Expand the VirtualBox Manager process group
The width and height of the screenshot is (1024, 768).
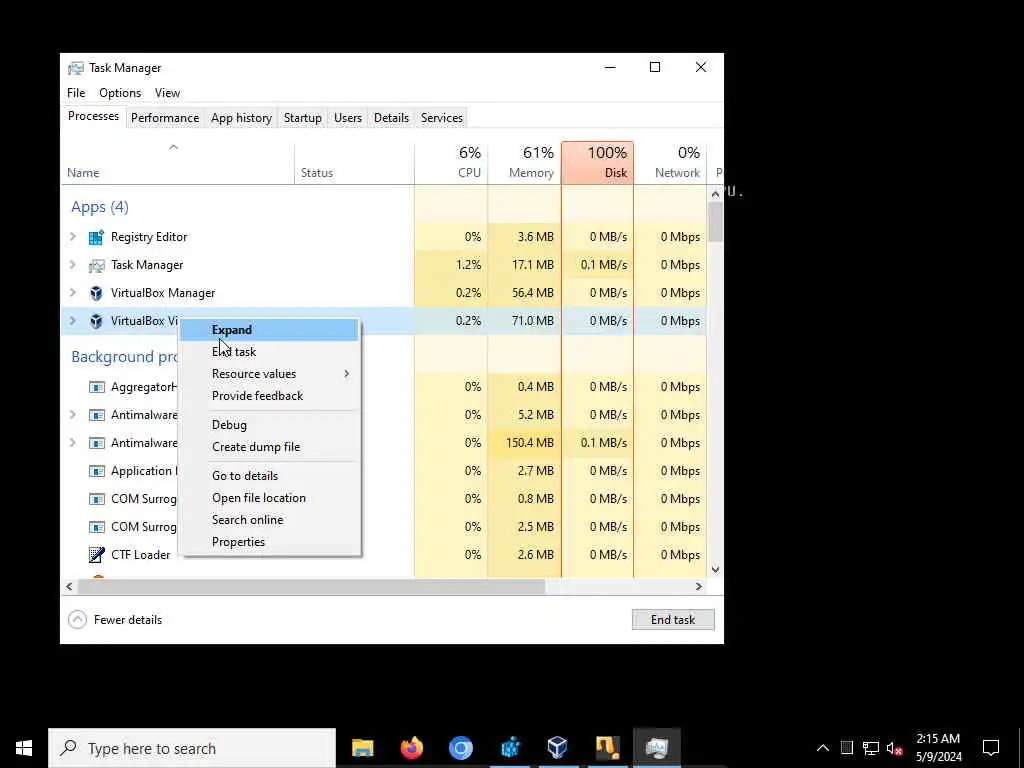[x=73, y=293]
